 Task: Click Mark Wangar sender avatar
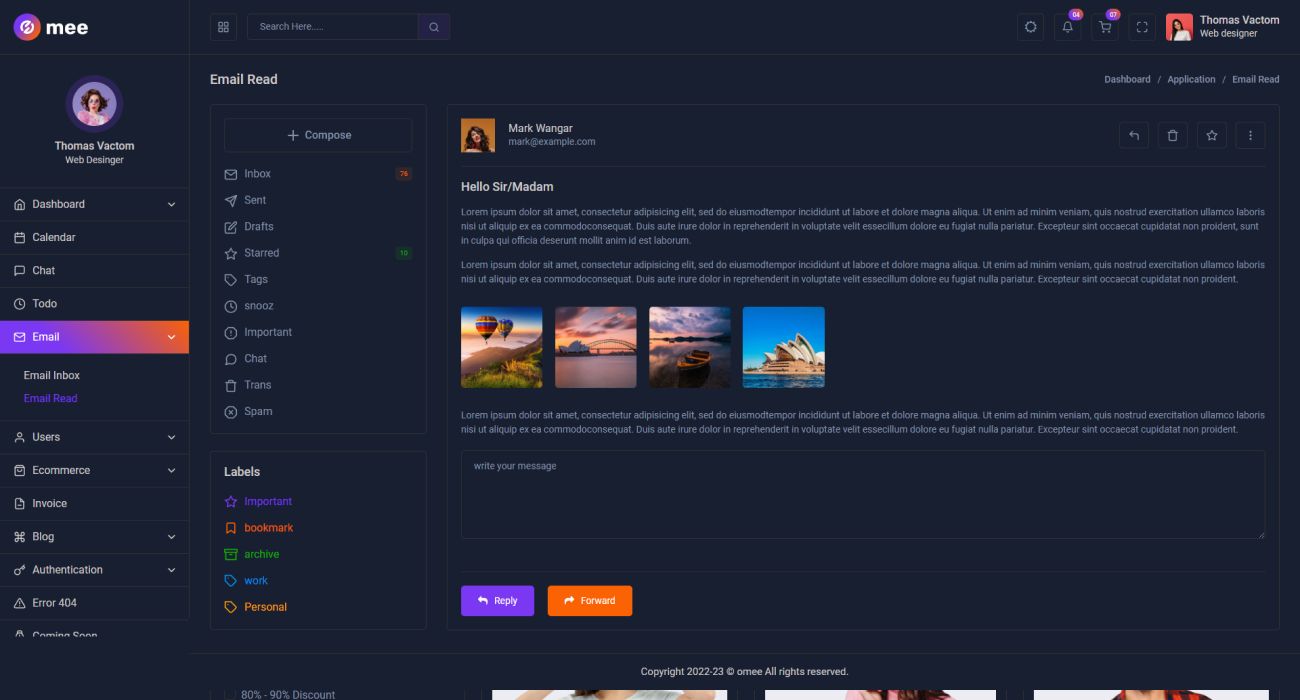click(x=478, y=136)
